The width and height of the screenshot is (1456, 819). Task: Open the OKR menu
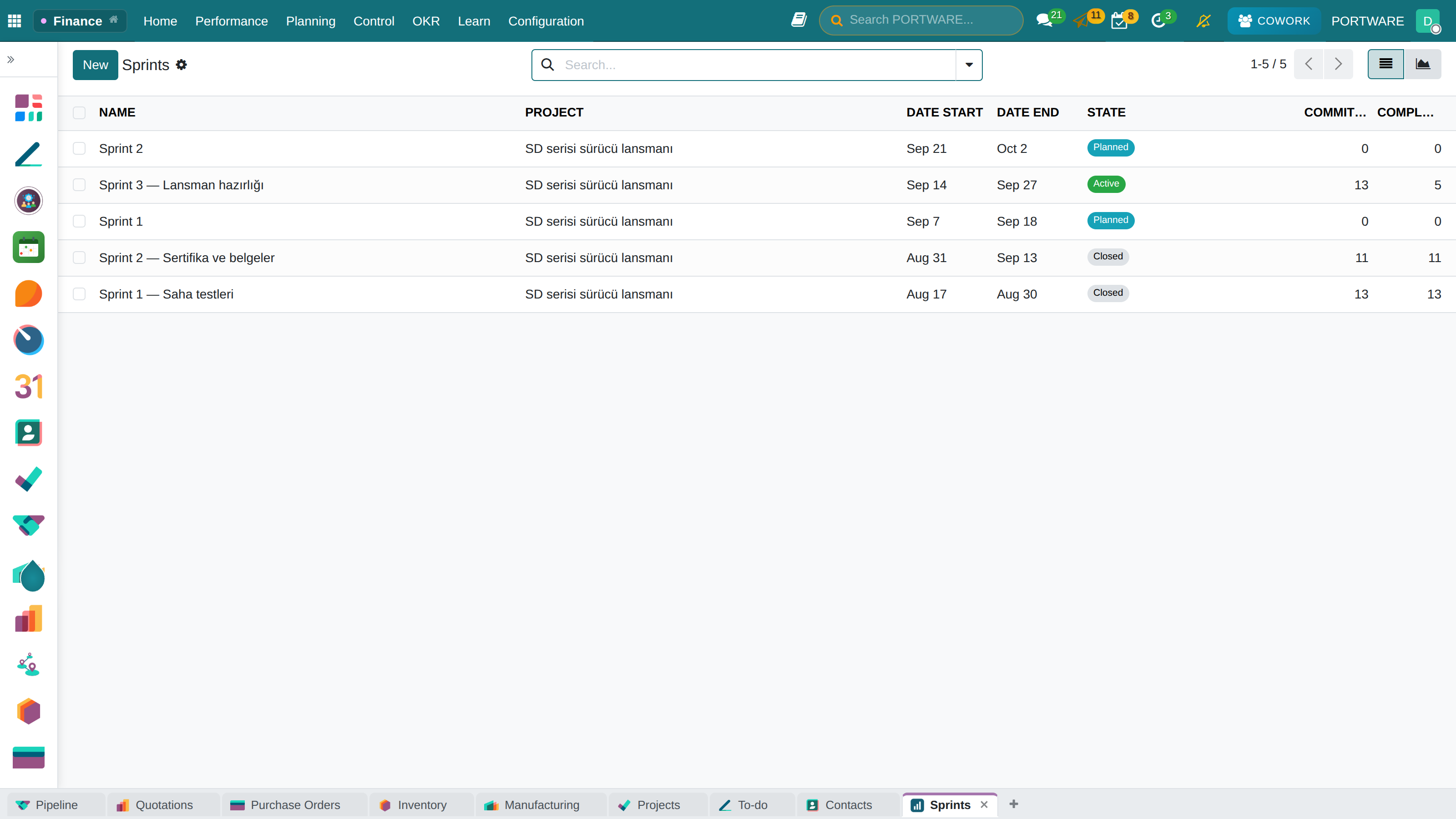pos(425,21)
